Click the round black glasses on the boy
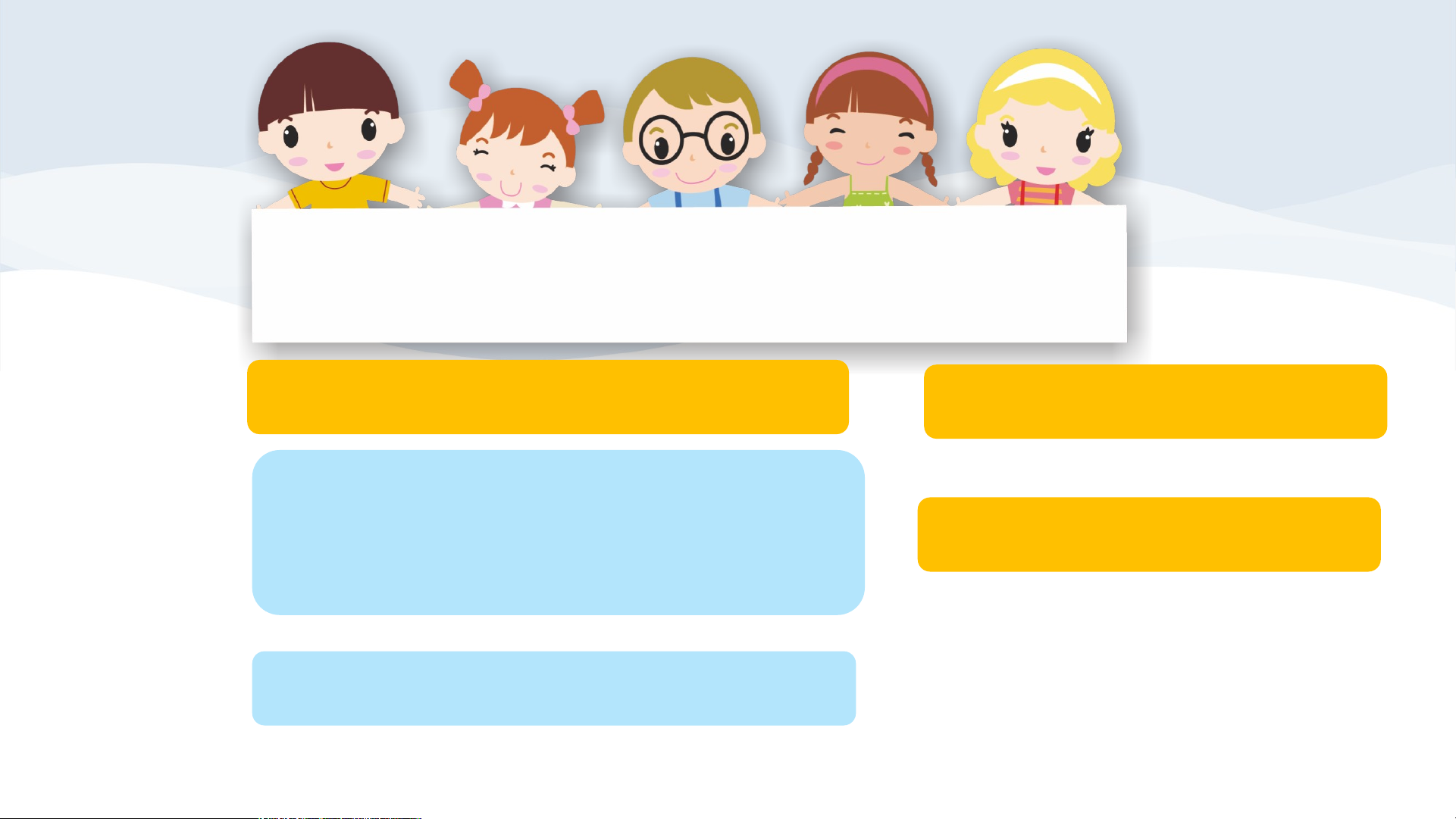 (x=694, y=139)
